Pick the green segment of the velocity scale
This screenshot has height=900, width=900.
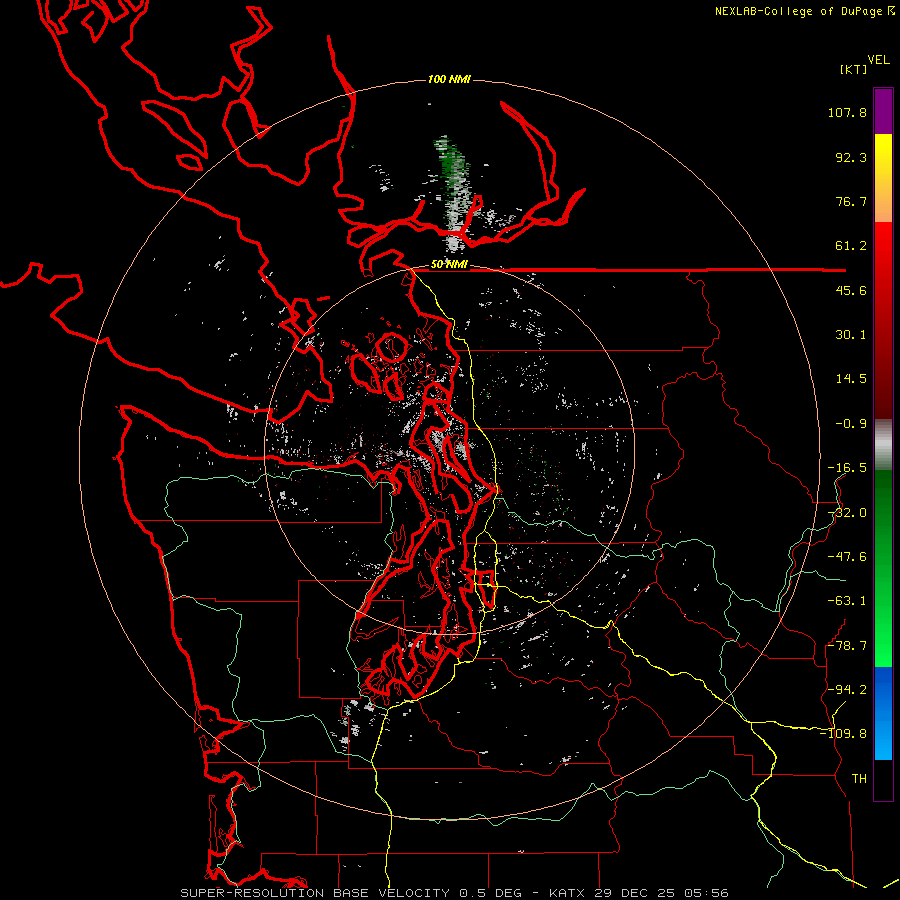click(883, 568)
